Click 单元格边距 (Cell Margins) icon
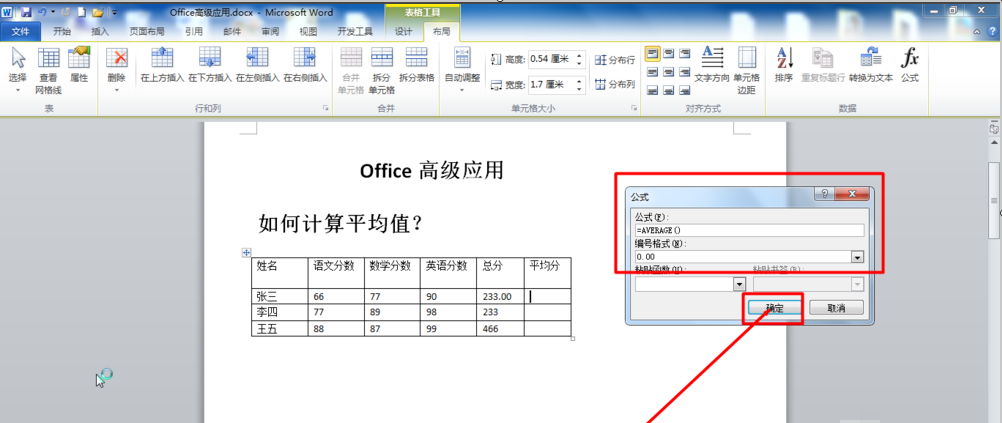This screenshot has height=423, width=1002. (746, 58)
